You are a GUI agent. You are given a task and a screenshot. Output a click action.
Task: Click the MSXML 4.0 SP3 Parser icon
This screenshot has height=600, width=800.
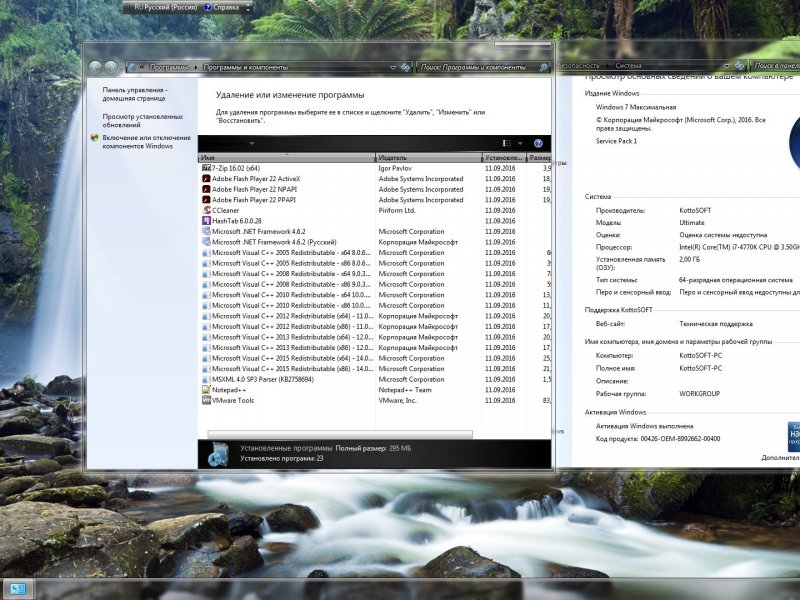pyautogui.click(x=206, y=380)
